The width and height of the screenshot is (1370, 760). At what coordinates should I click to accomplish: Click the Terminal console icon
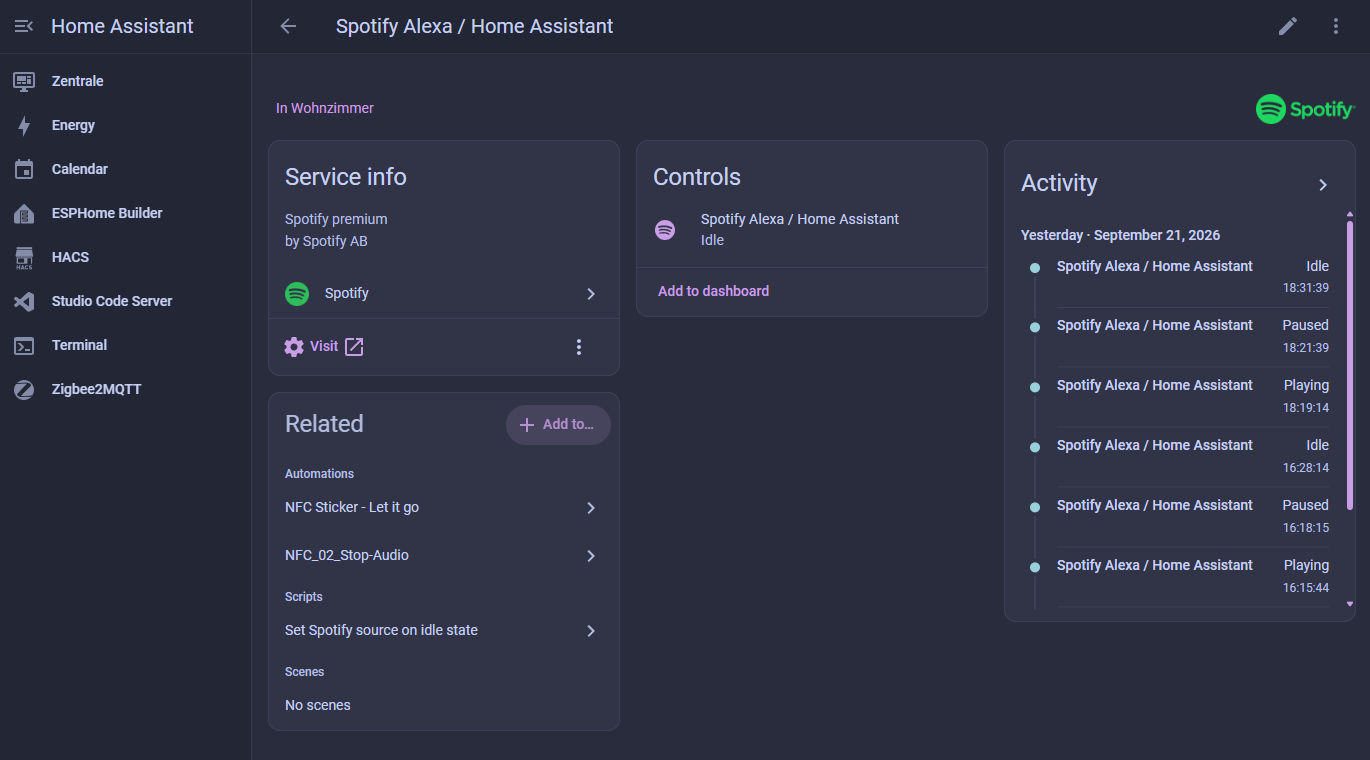(24, 345)
